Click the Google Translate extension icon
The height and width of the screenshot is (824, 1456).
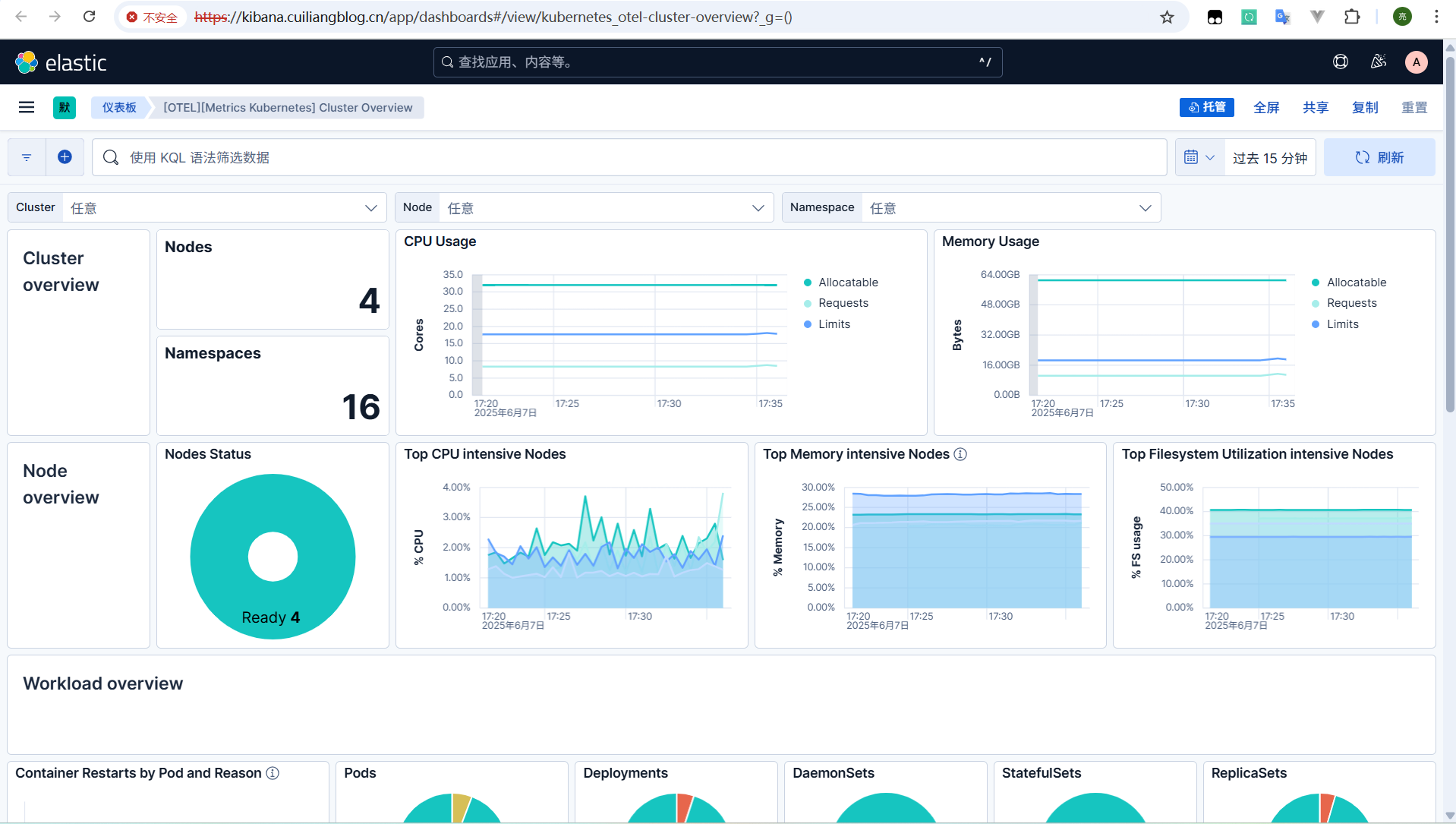pyautogui.click(x=1283, y=17)
